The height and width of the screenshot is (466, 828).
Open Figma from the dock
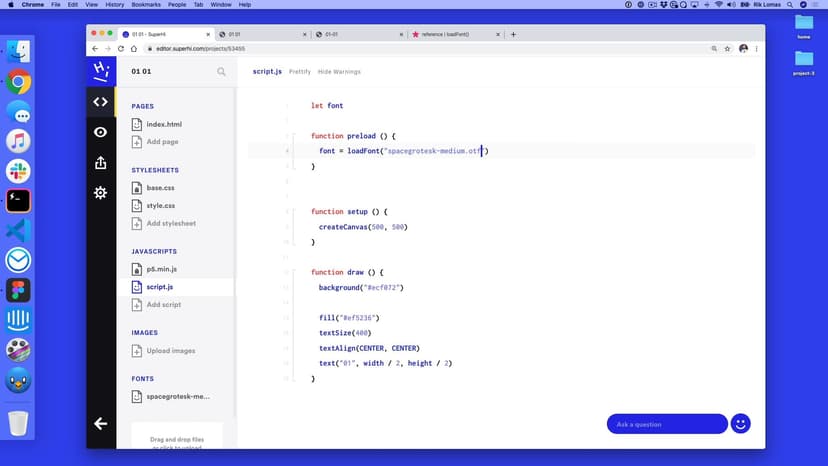pyautogui.click(x=18, y=290)
